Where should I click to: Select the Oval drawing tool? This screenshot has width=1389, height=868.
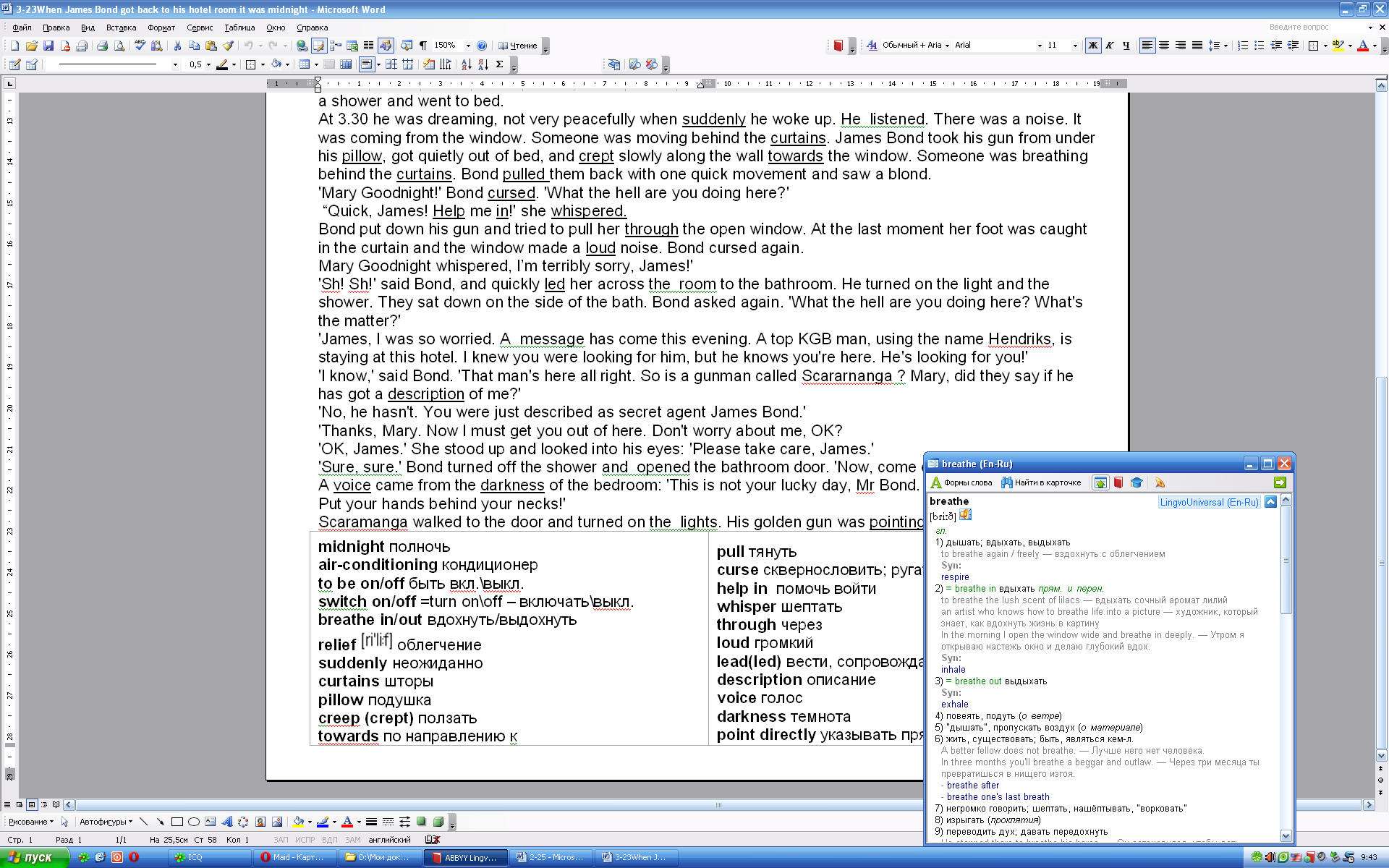click(x=194, y=822)
